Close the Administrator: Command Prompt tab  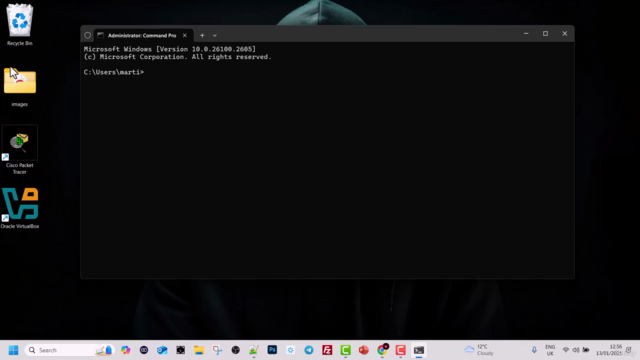point(184,36)
